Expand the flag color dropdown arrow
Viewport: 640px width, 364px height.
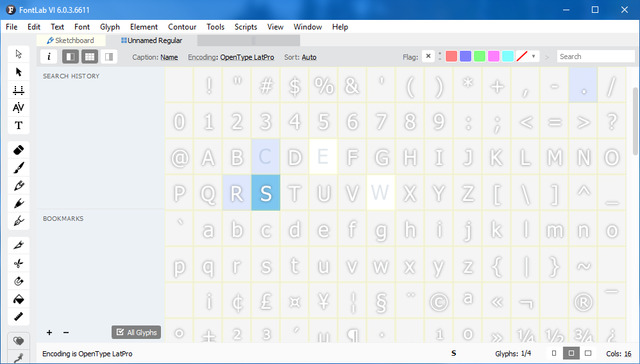(533, 56)
